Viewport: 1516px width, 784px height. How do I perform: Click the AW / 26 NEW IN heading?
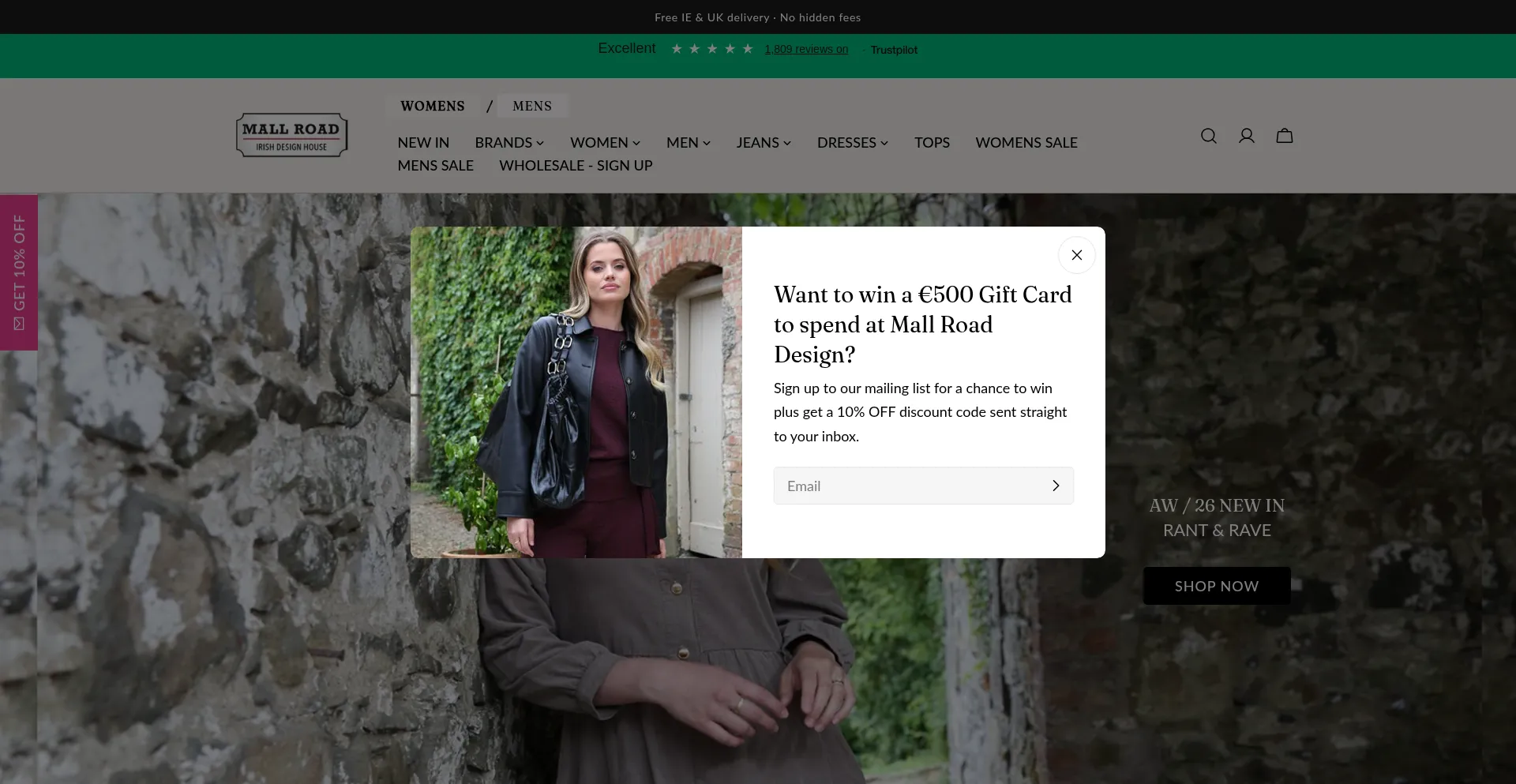pos(1217,505)
